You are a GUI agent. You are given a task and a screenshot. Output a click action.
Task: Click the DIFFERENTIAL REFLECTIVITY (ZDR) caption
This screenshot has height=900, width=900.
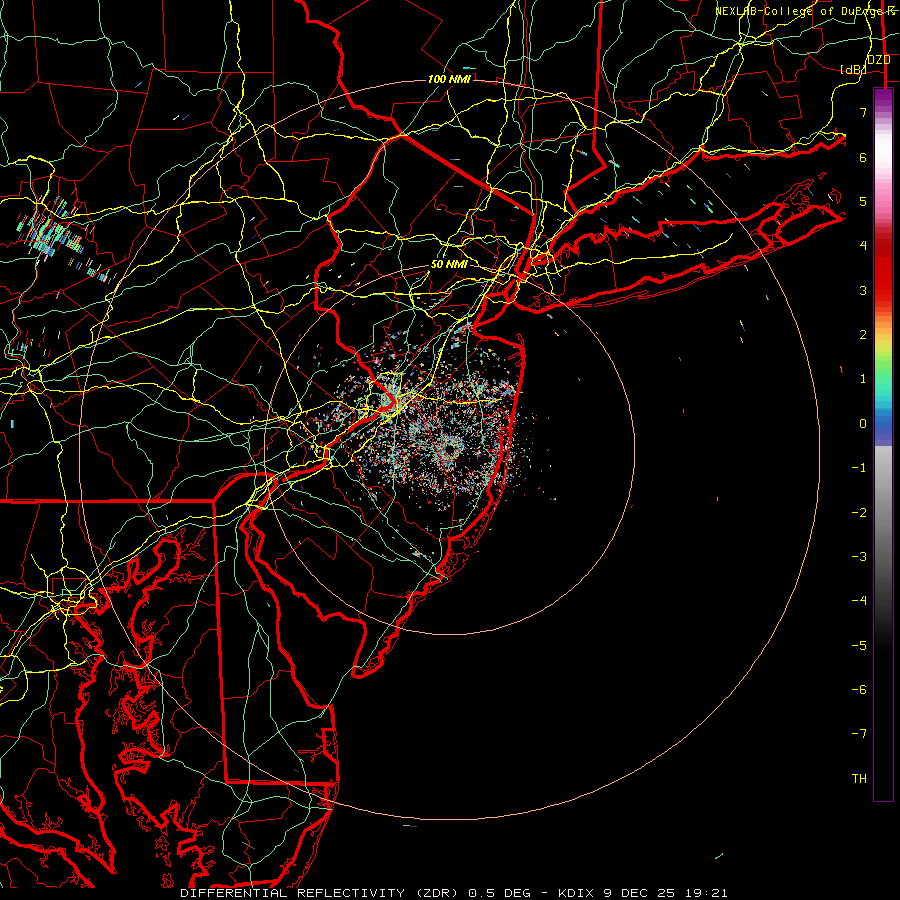321,893
